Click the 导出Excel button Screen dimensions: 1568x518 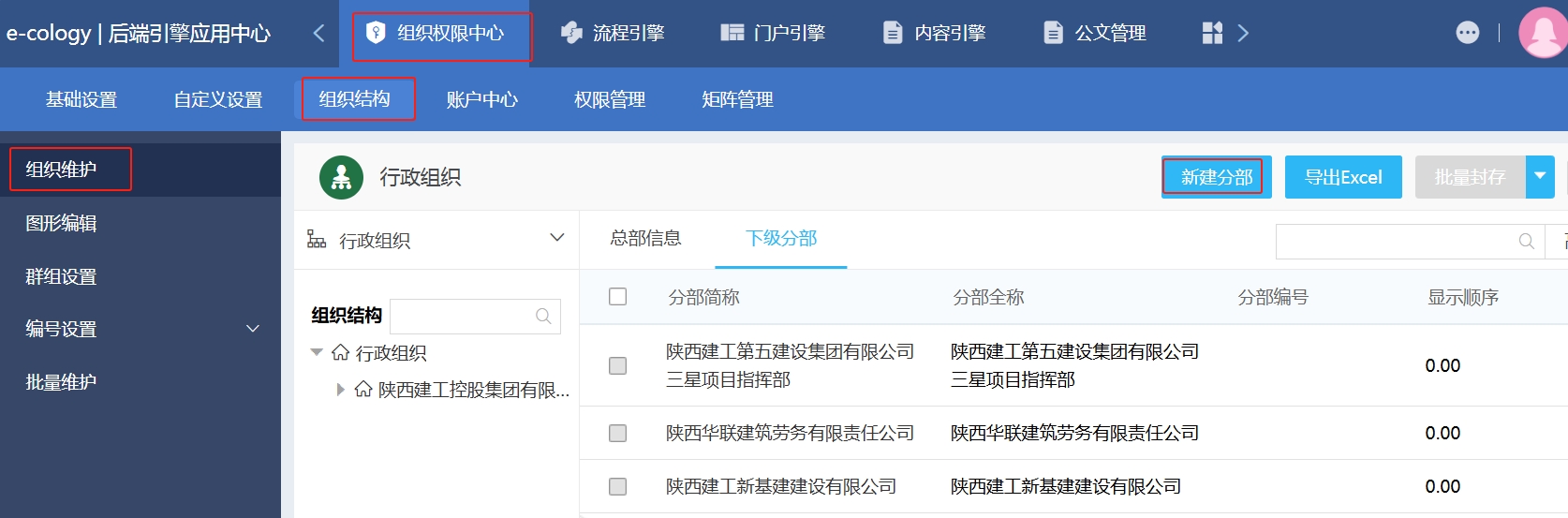1342,177
